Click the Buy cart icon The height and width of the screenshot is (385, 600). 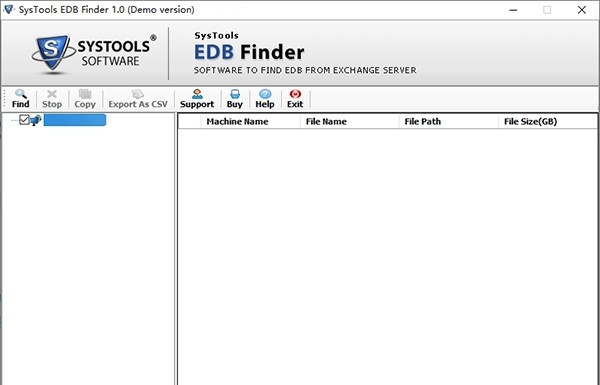click(235, 94)
